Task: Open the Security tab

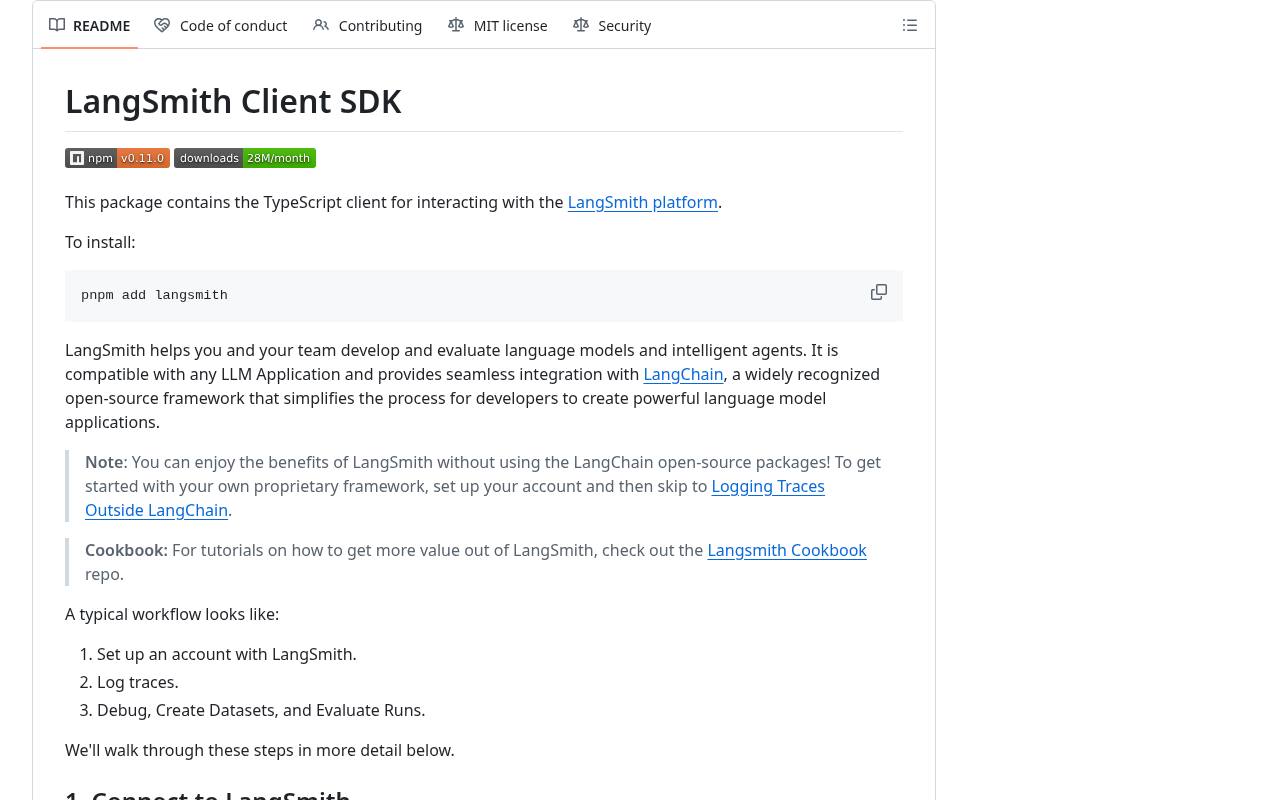Action: tap(612, 25)
